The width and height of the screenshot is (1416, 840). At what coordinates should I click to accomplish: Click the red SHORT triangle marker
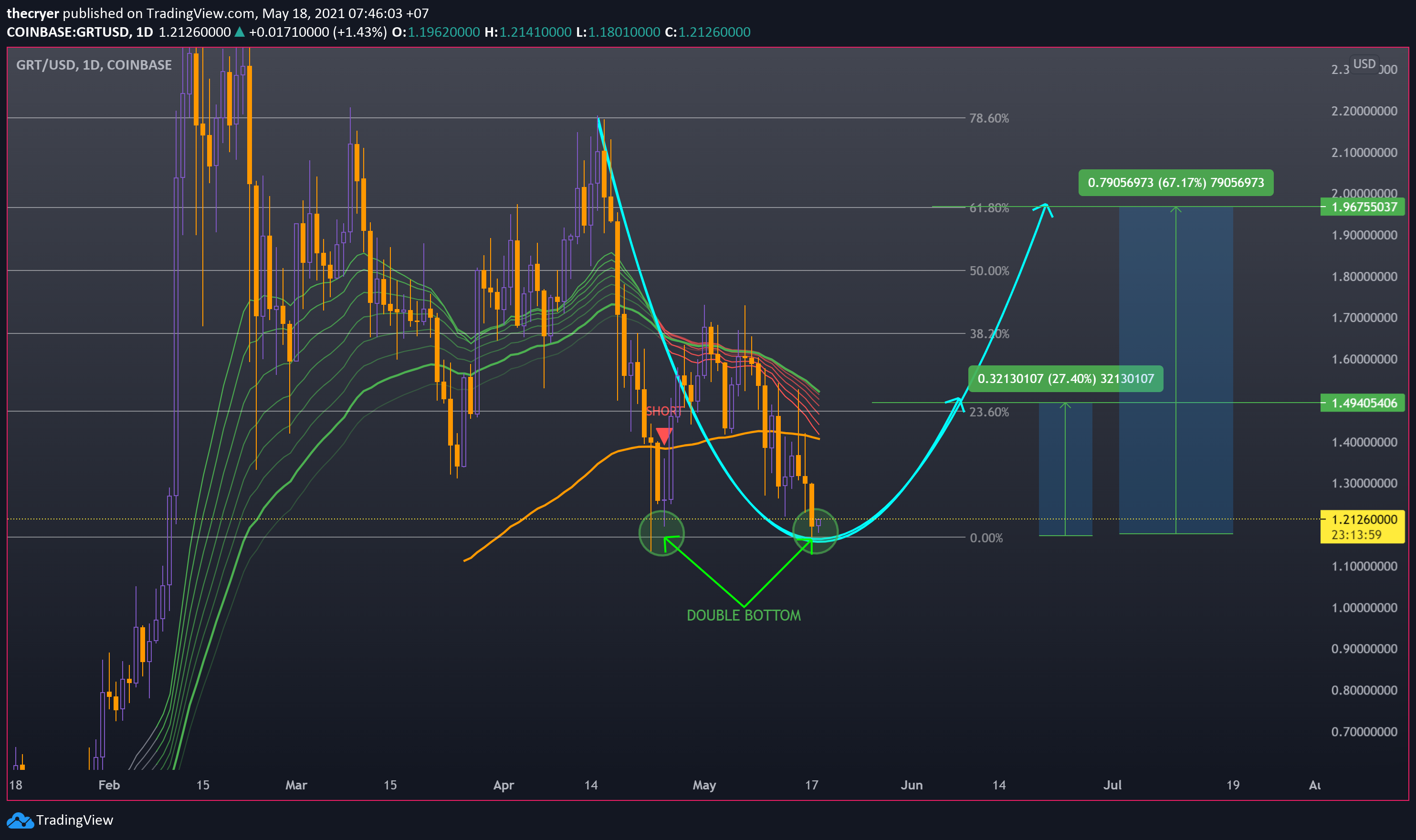pos(663,436)
